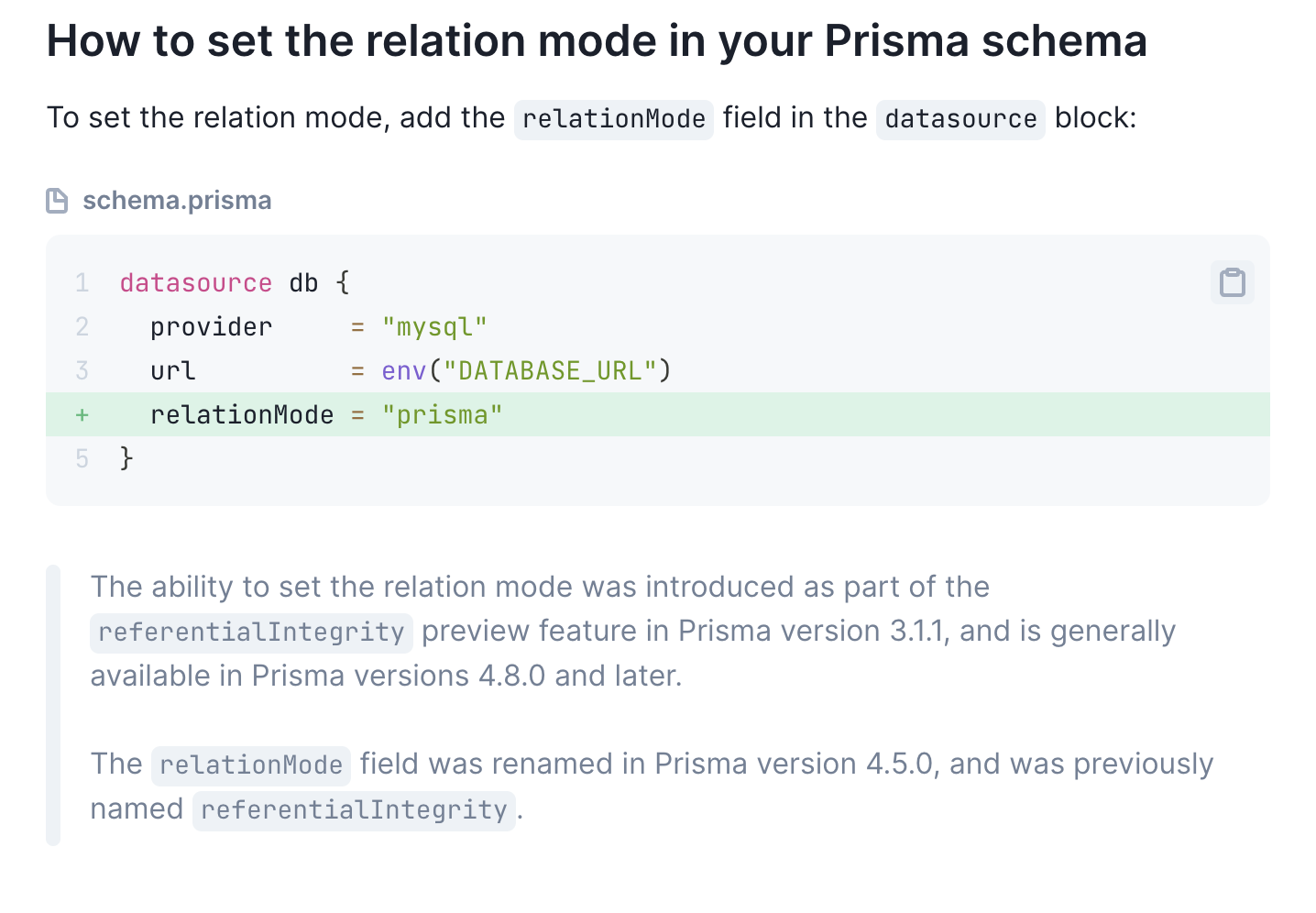Click the relationMode tag in the note
This screenshot has width=1316, height=913.
click(x=250, y=765)
